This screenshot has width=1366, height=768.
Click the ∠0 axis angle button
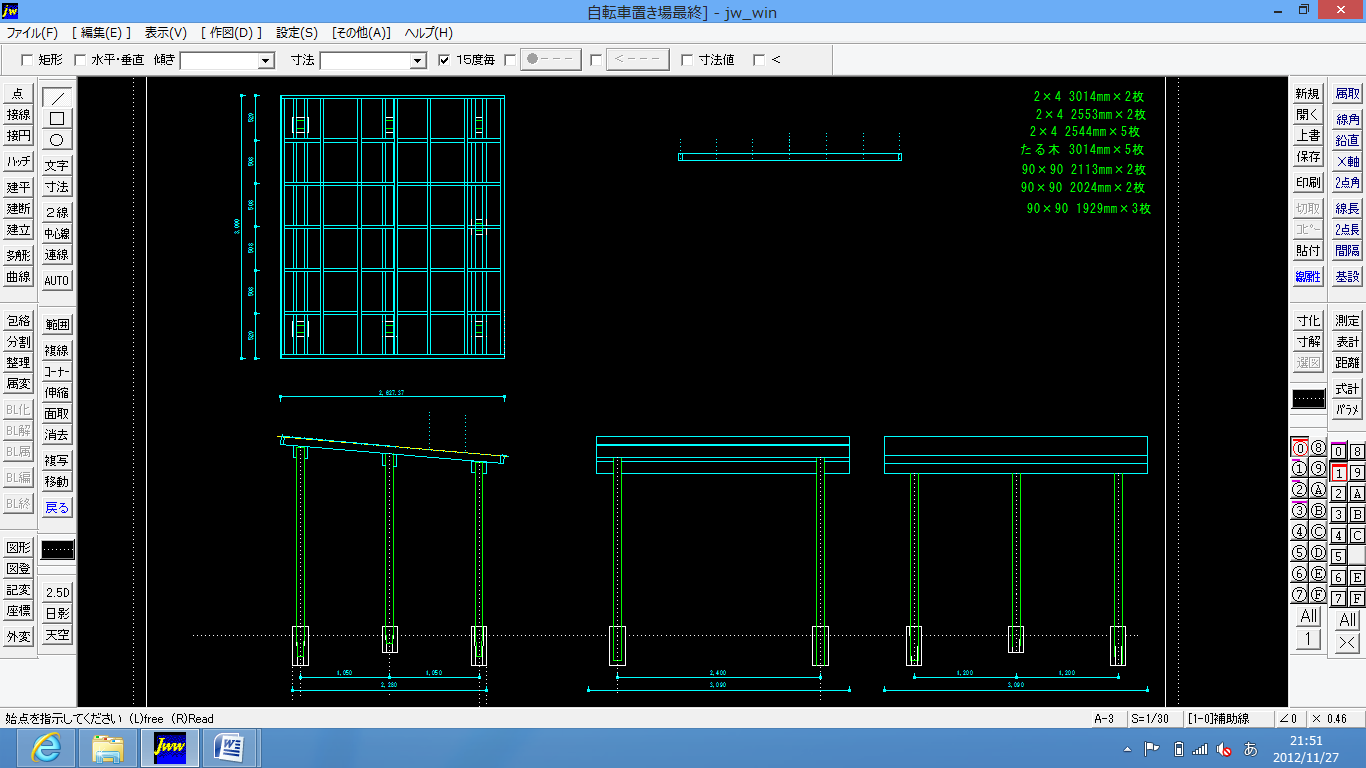pyautogui.click(x=1289, y=719)
